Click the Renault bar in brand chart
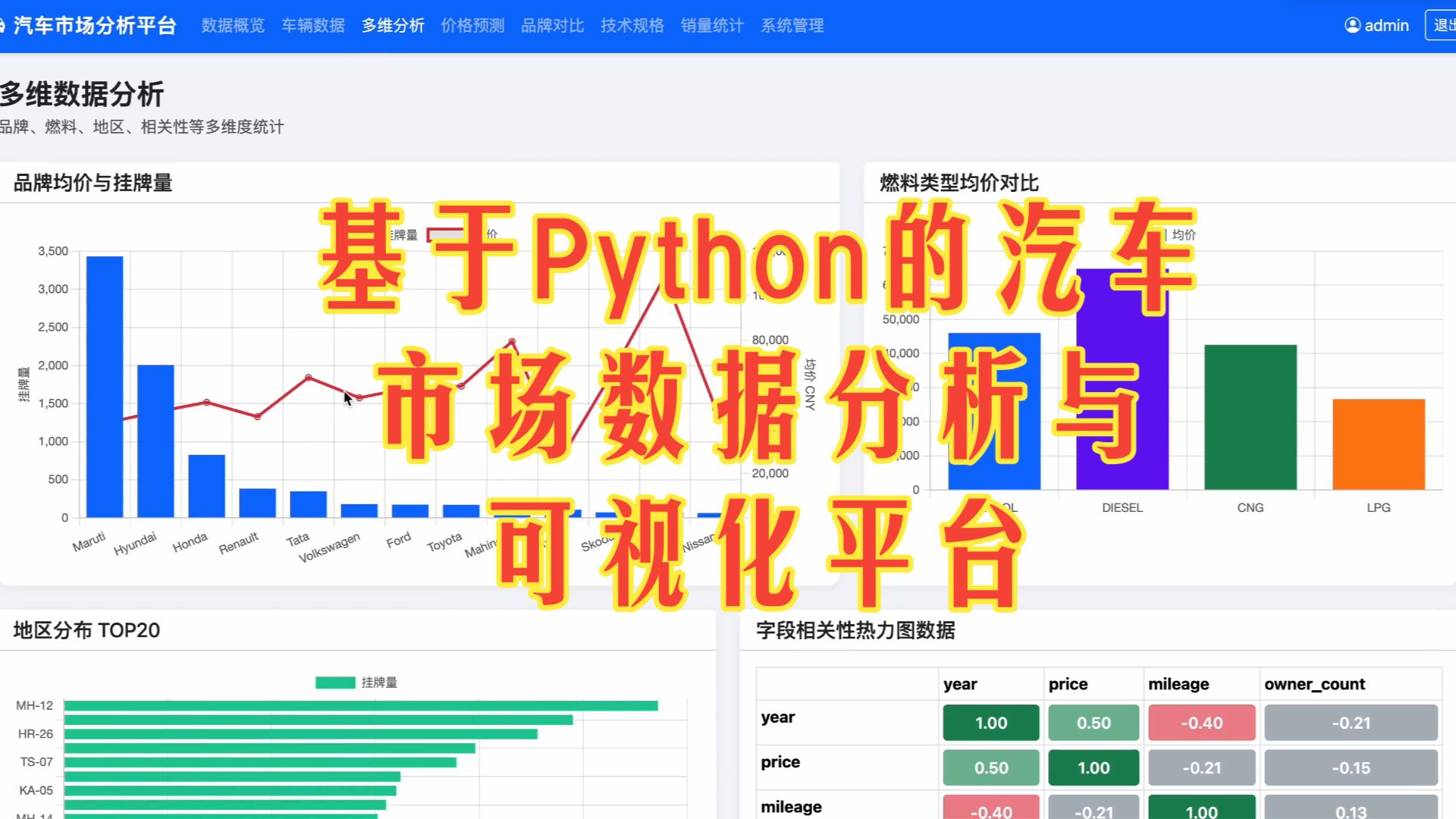The height and width of the screenshot is (819, 1456). [257, 503]
